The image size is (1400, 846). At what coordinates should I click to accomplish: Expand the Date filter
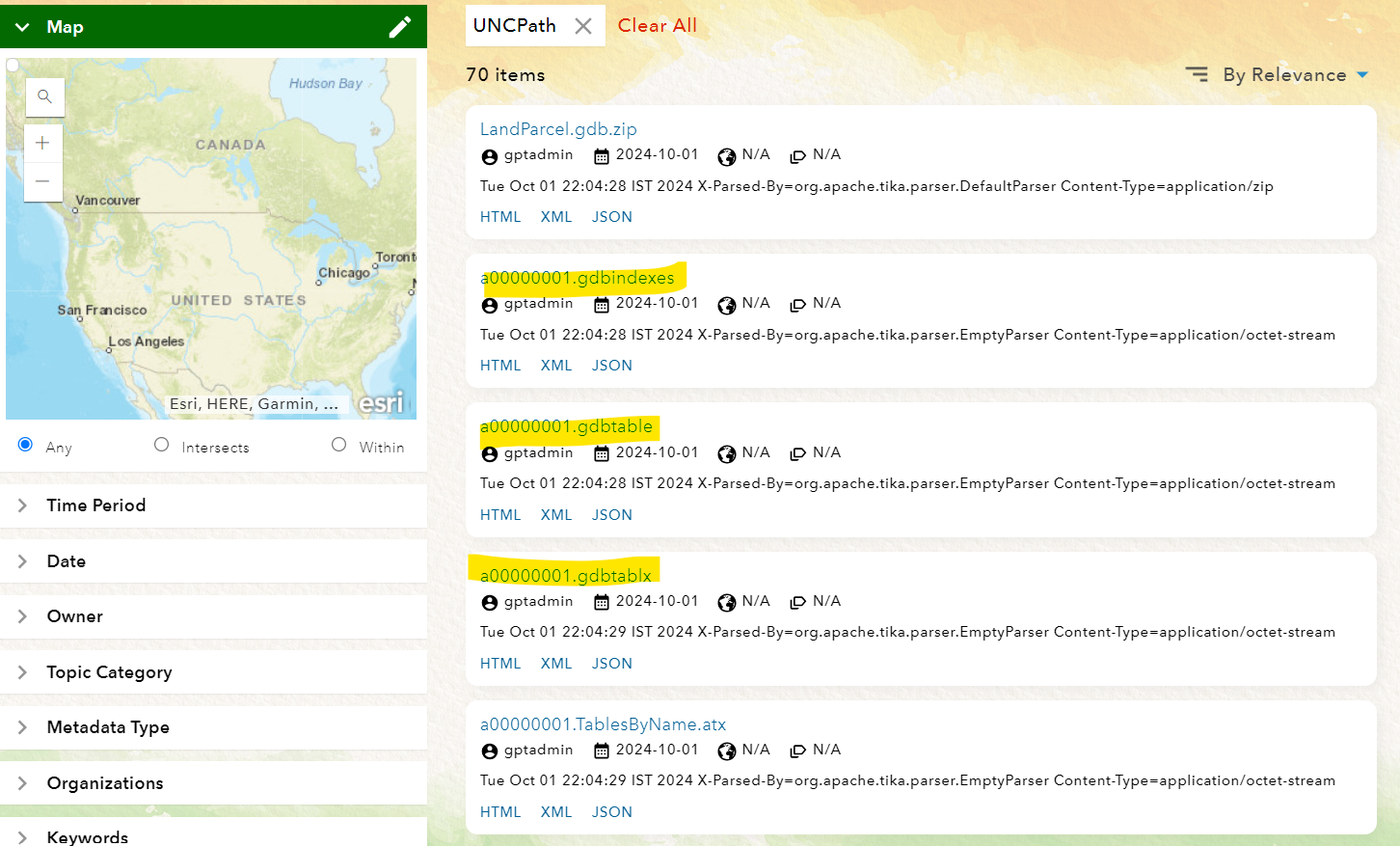(x=213, y=561)
